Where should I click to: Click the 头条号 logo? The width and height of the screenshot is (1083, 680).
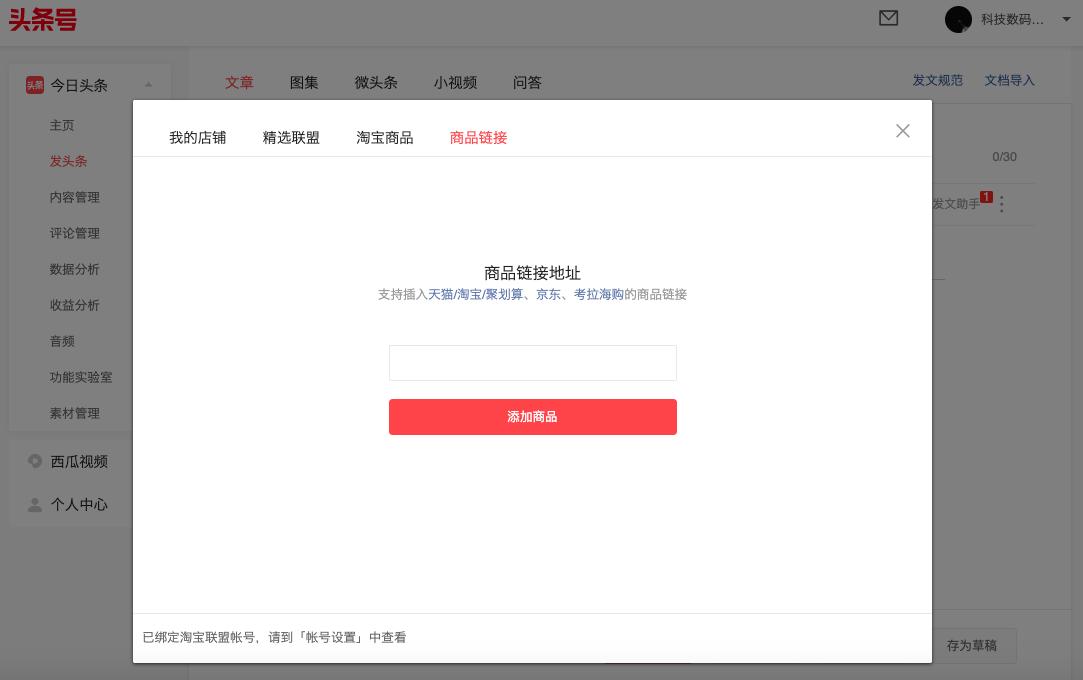tap(42, 20)
